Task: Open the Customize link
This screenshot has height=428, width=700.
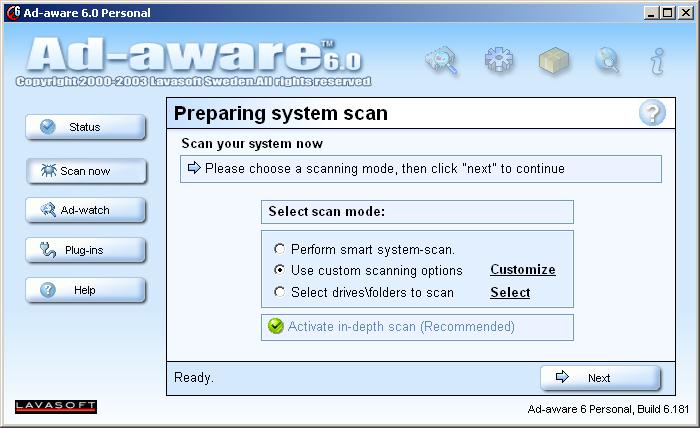Action: click(523, 270)
